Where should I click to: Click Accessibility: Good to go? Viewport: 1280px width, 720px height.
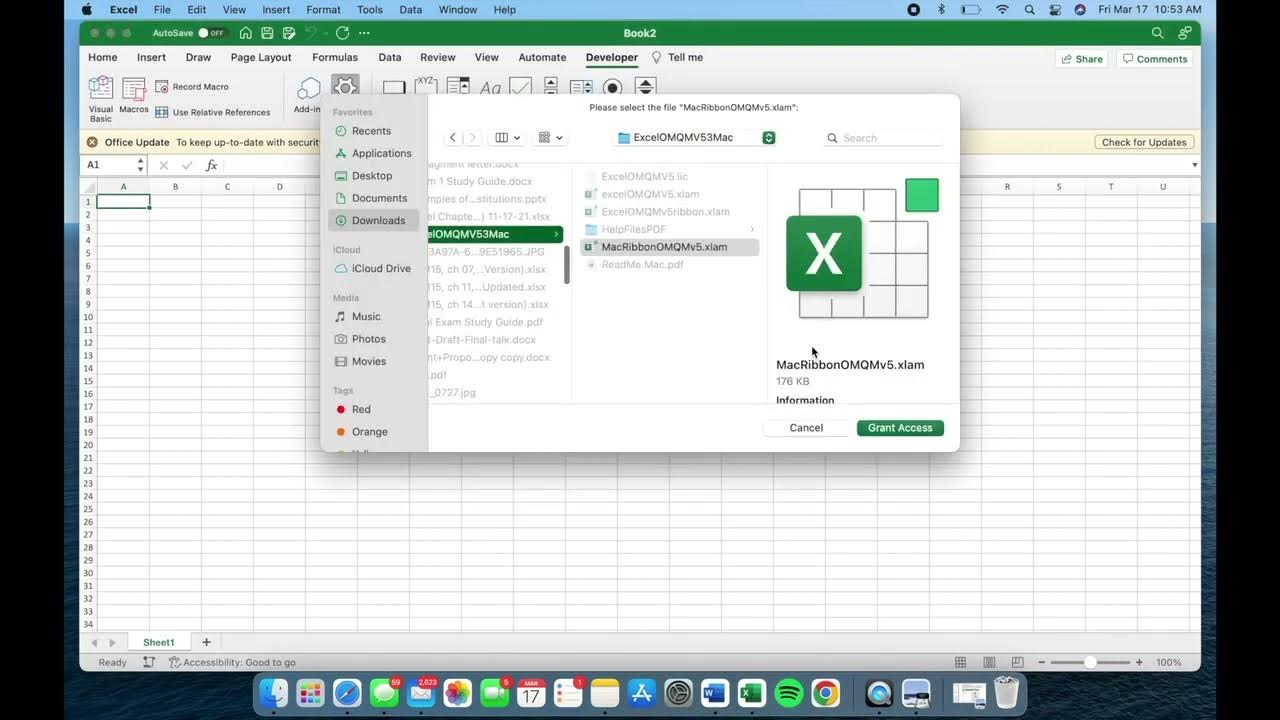(232, 662)
